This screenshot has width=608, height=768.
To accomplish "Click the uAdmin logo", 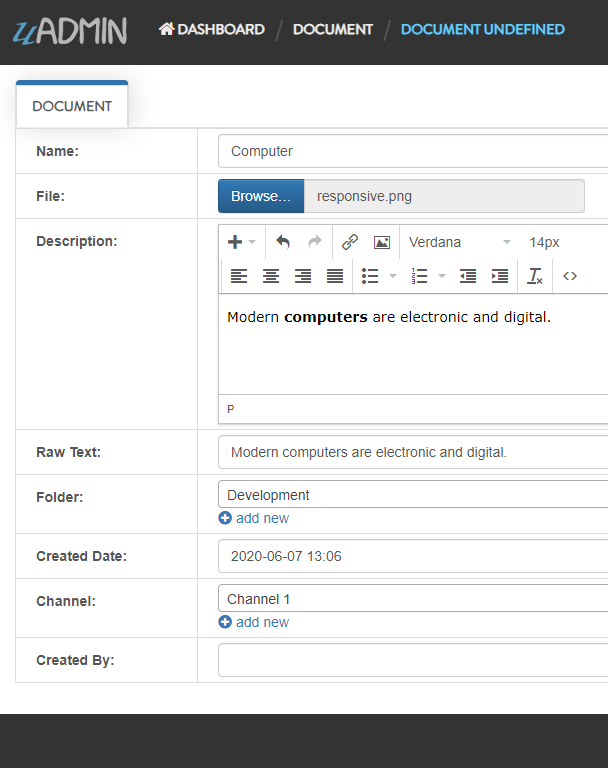I will tap(70, 31).
